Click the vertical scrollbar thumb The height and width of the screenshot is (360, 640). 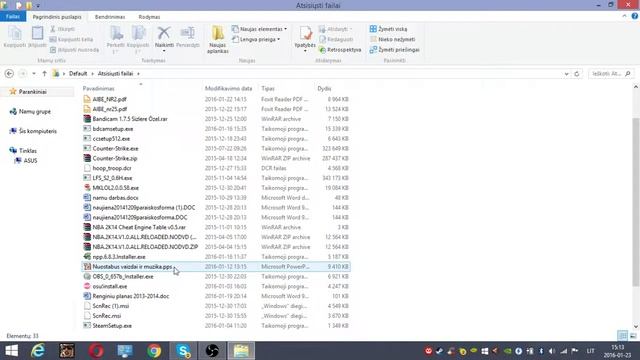click(x=636, y=202)
